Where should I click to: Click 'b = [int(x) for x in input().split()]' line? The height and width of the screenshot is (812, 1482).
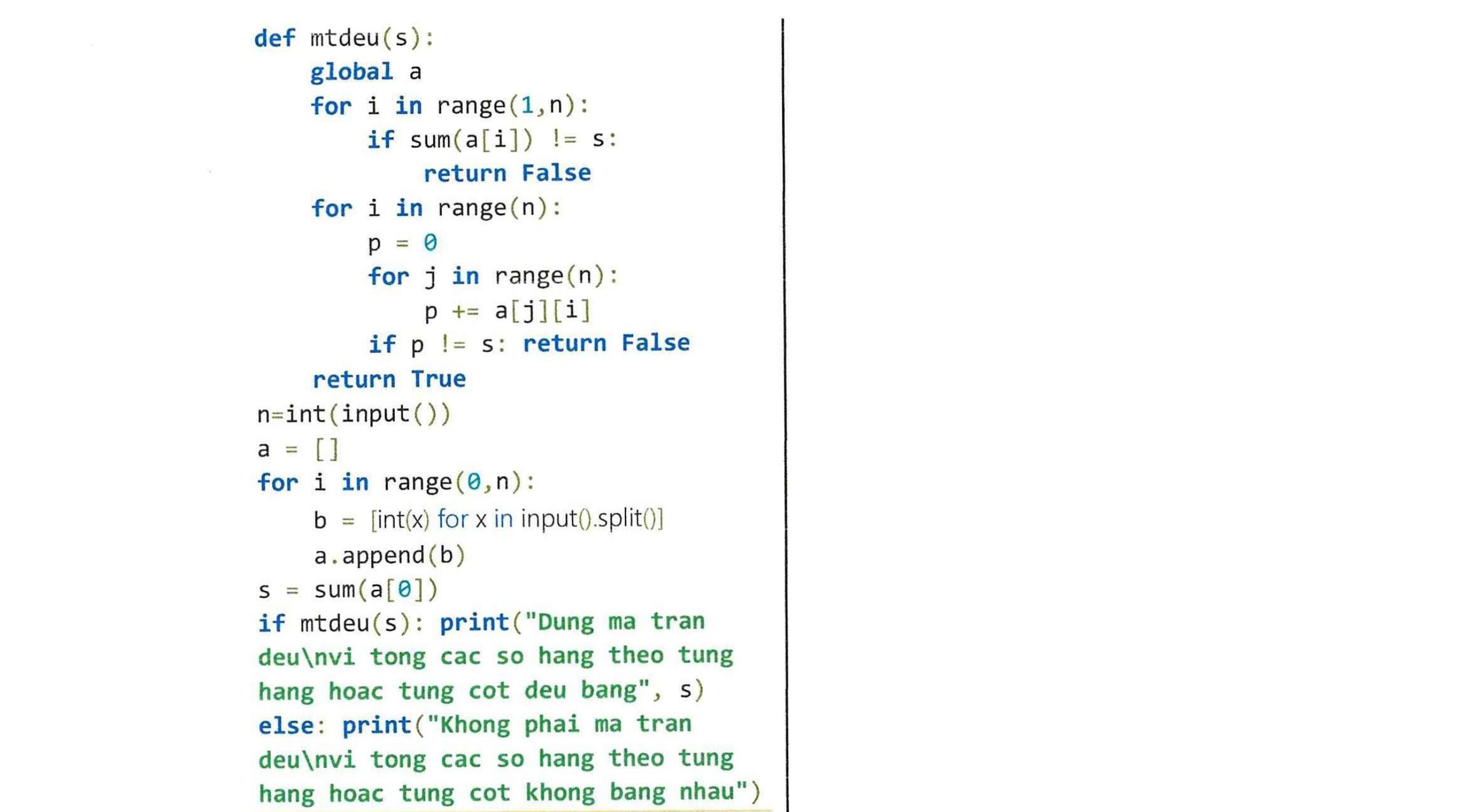(488, 519)
